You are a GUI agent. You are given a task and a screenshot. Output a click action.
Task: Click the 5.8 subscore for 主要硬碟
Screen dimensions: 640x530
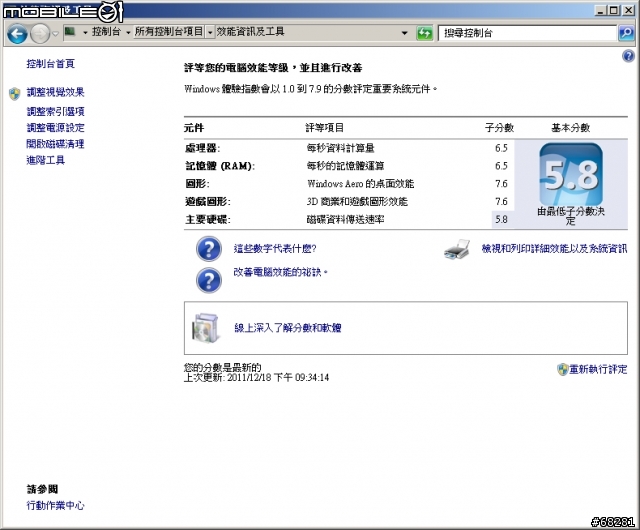(501, 220)
